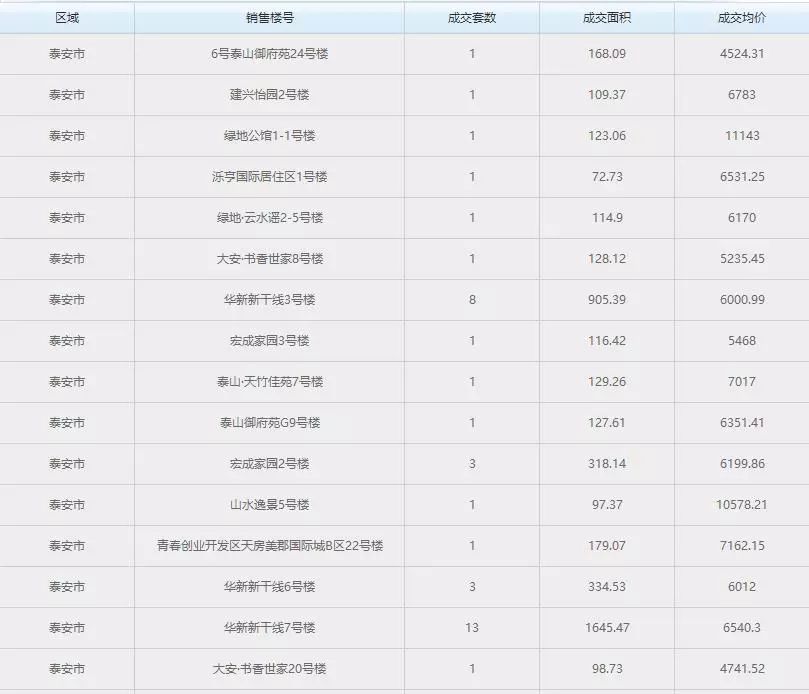Select the 华新新干线7号楼 cell

click(x=269, y=628)
